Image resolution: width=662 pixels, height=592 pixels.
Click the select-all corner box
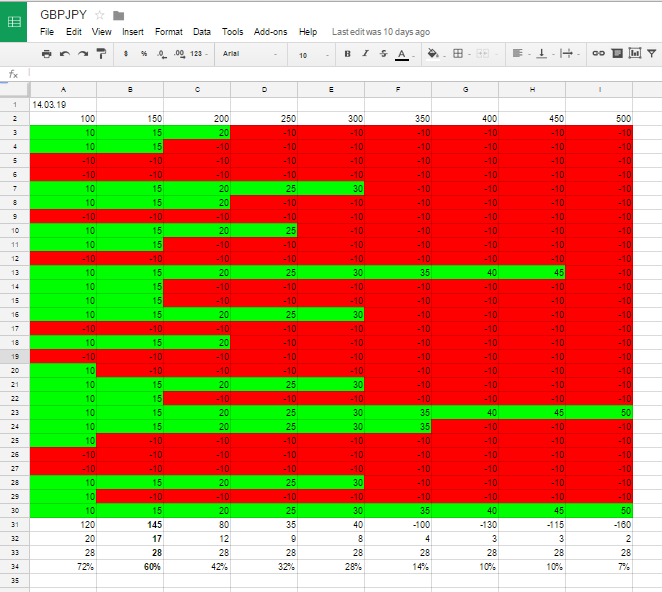coord(15,90)
